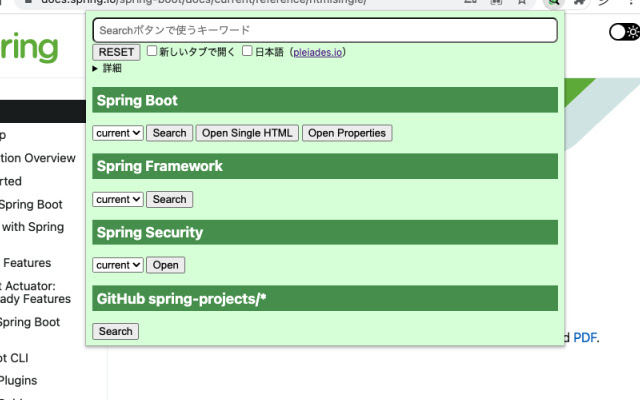This screenshot has width=640, height=400.
Task: Enable the 新しいタブで開く checkbox
Action: coord(152,51)
